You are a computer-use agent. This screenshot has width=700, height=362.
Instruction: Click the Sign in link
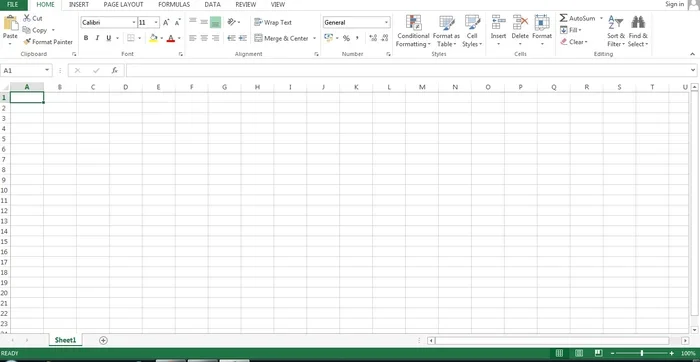point(674,4)
